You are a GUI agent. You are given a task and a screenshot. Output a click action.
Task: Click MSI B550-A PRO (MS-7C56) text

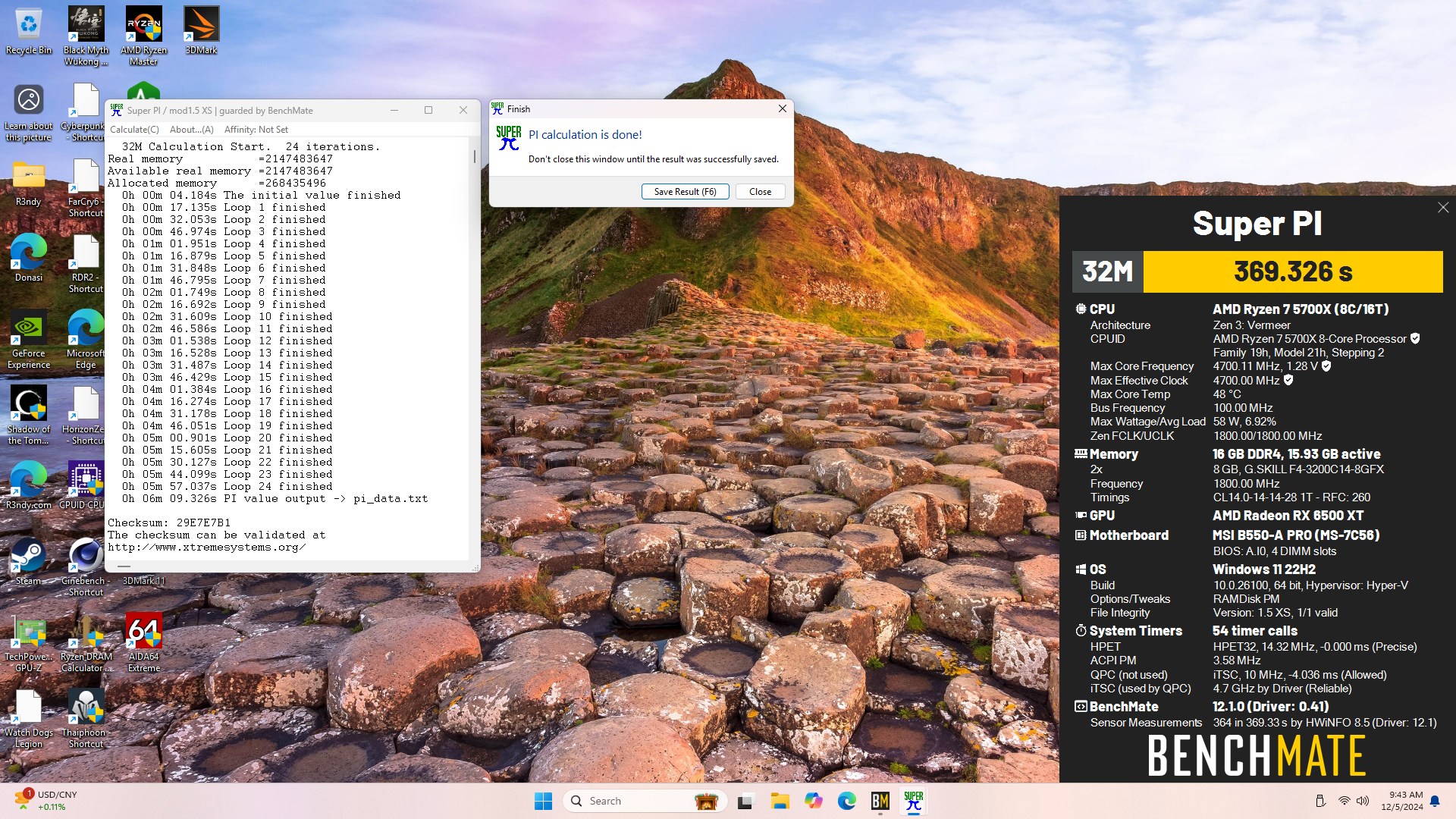pyautogui.click(x=1296, y=535)
